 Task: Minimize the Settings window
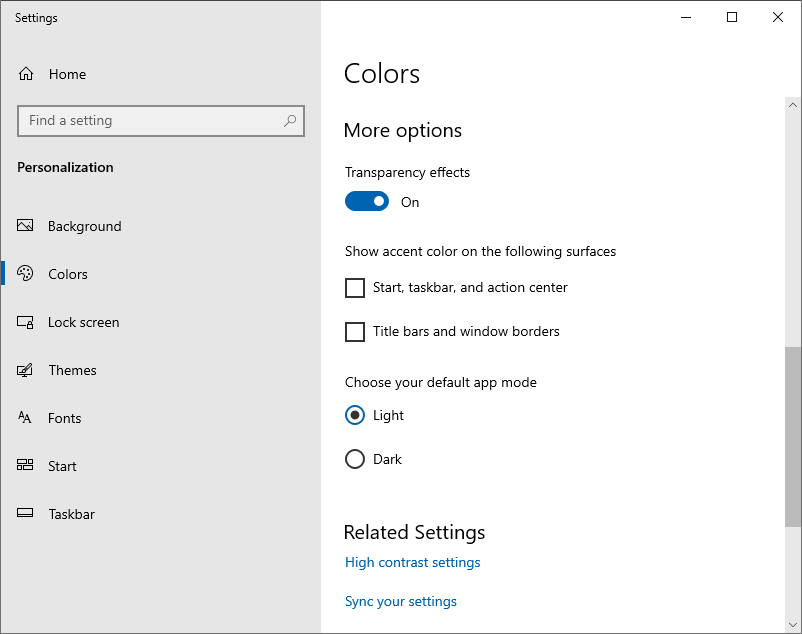tap(686, 17)
